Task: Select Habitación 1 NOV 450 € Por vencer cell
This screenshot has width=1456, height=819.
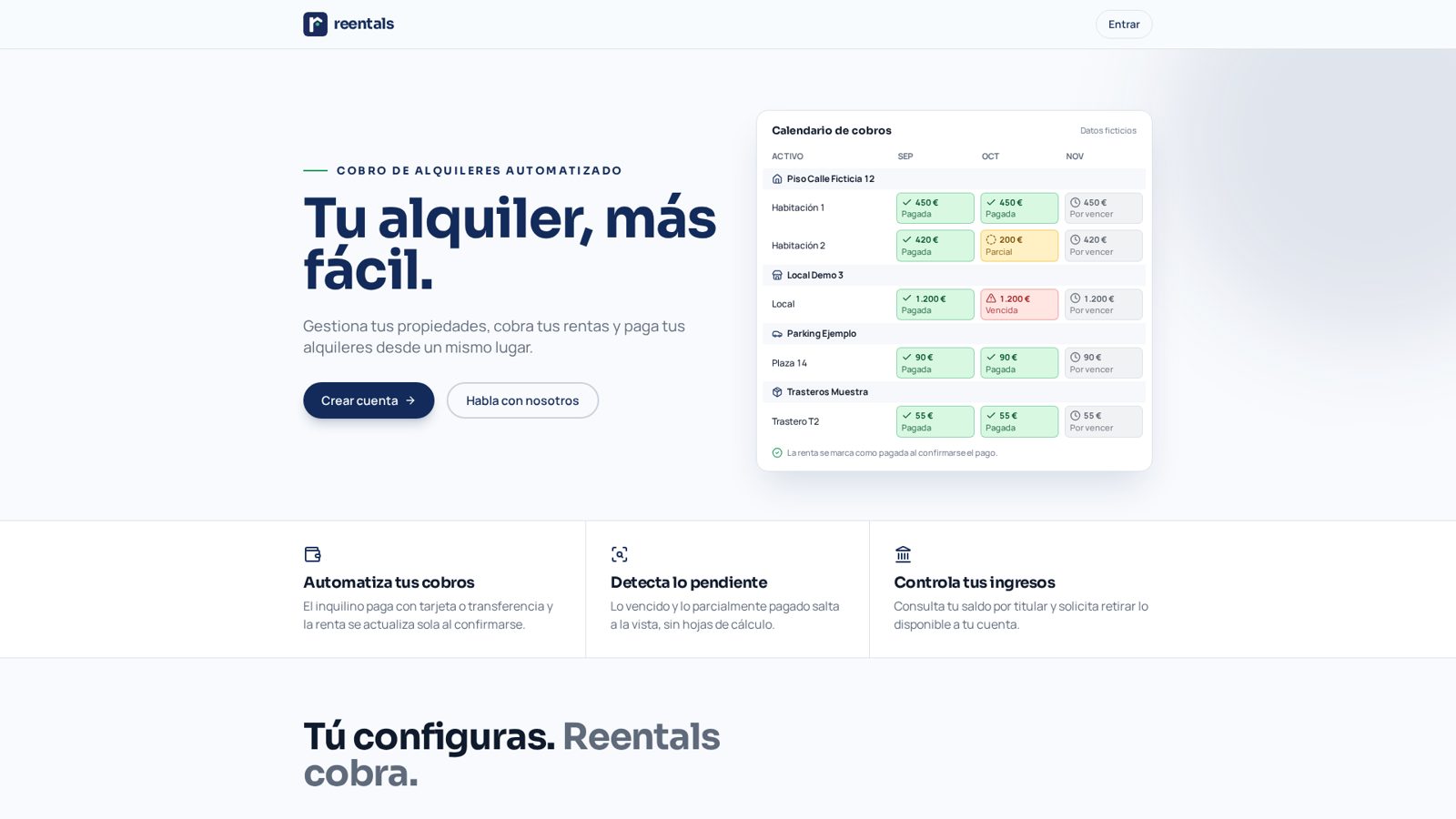Action: click(x=1103, y=208)
